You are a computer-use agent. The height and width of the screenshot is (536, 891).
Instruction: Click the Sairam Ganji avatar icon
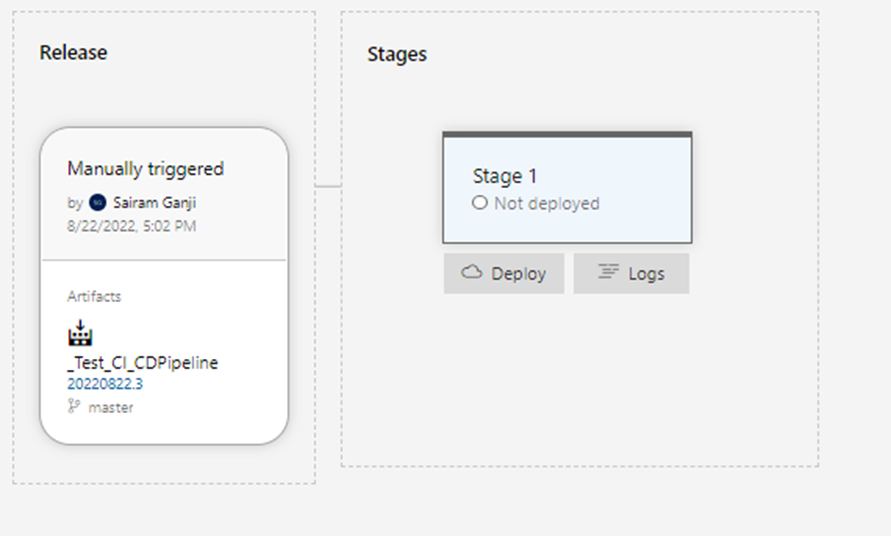coord(98,202)
